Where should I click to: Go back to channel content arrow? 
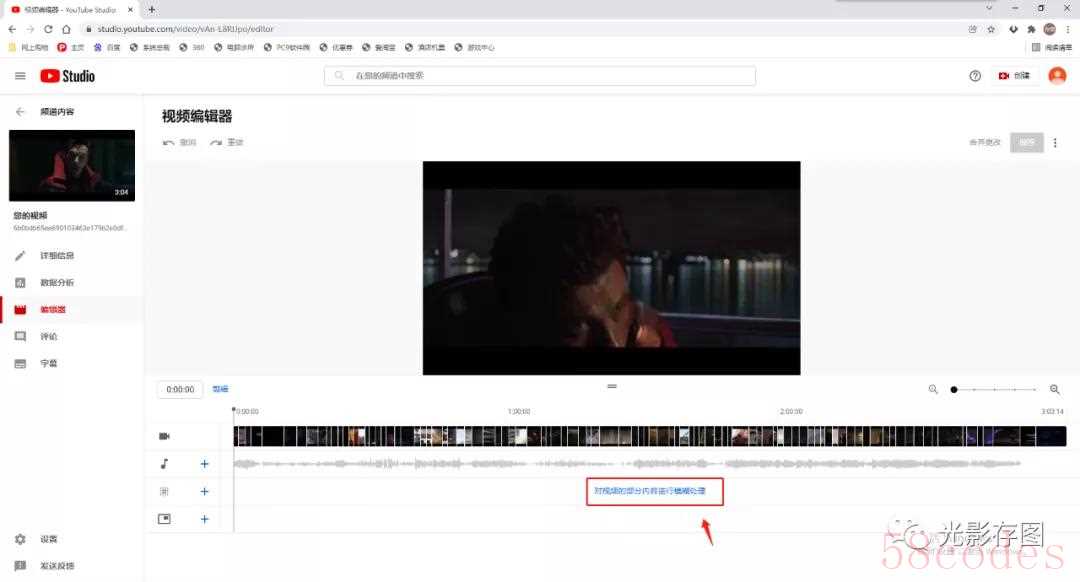[20, 112]
